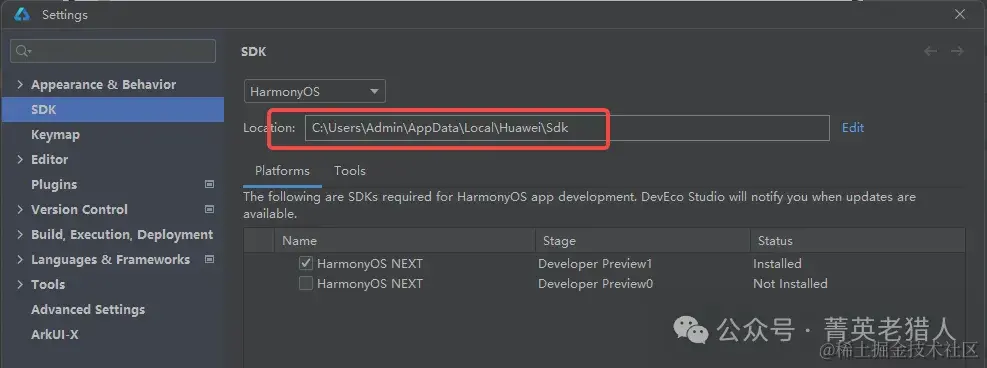The height and width of the screenshot is (368, 987).
Task: Close the Settings dialog
Action: point(960,14)
